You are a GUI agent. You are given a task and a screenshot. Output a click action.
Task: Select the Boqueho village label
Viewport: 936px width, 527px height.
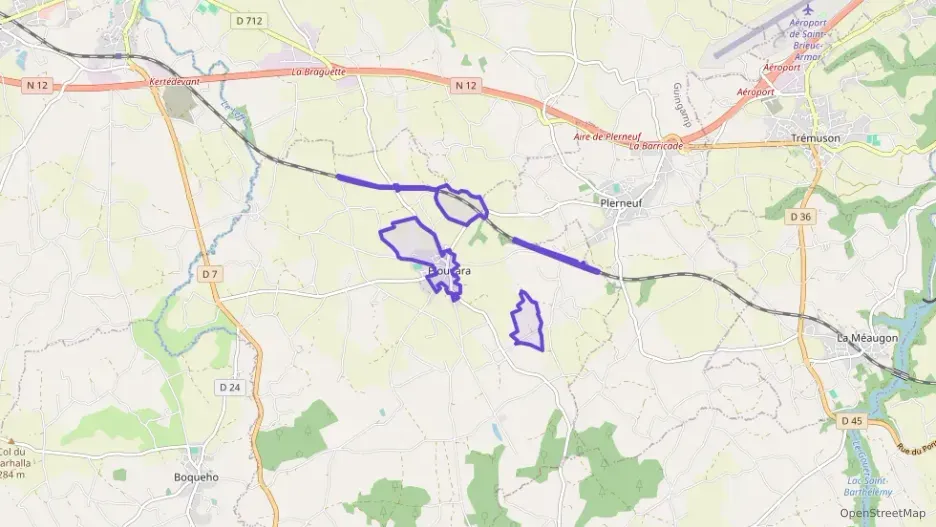pos(196,477)
